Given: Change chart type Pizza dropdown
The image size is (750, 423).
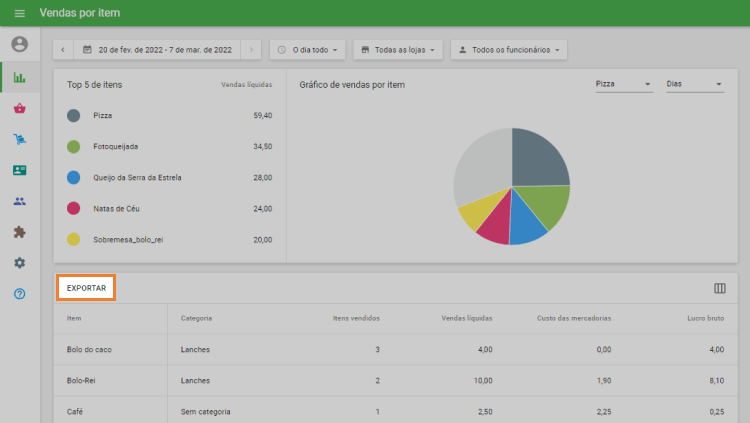Looking at the screenshot, I should click(623, 84).
